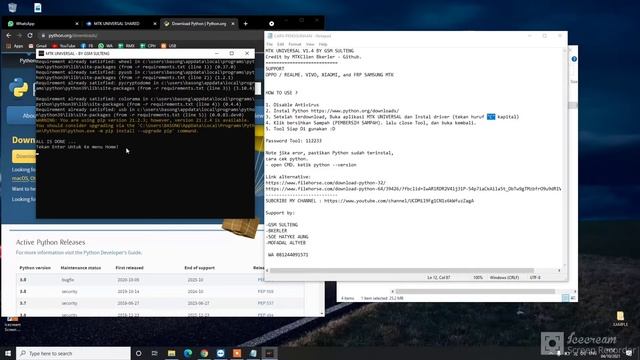Open the Apps bookmark
This screenshot has height=360, width=640.
coord(15,46)
